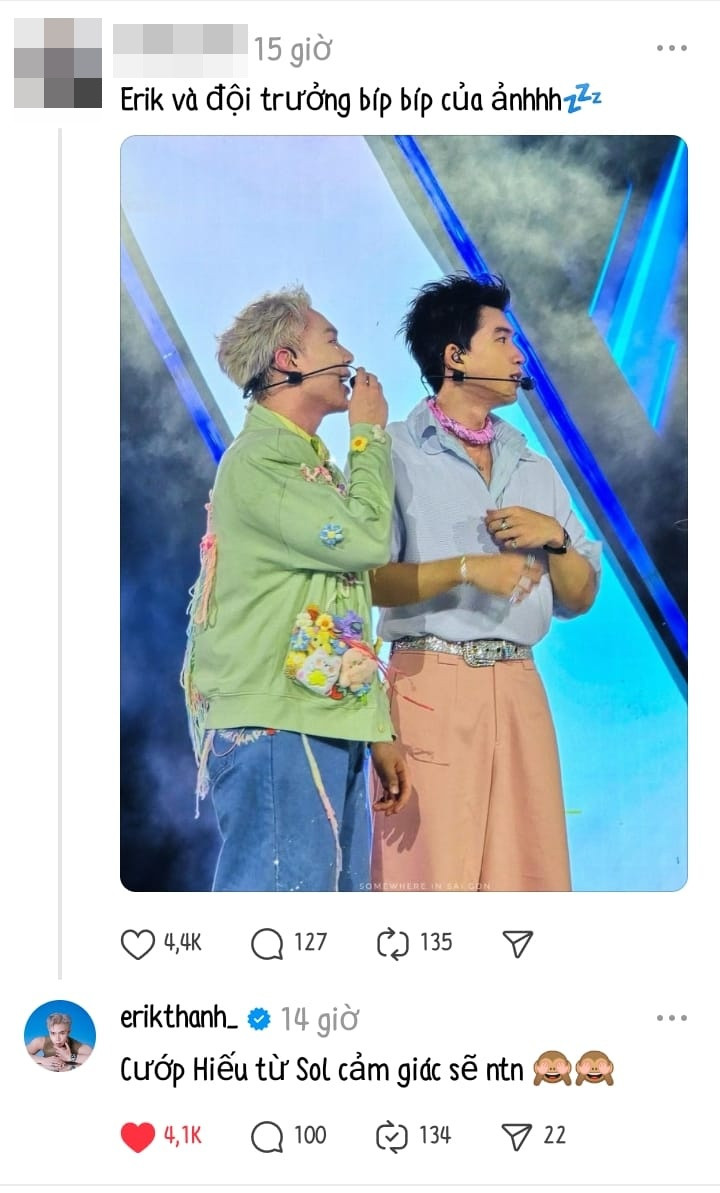This screenshot has width=720, height=1193.
Task: Open the 15 giờ post timestamp
Action: [293, 50]
